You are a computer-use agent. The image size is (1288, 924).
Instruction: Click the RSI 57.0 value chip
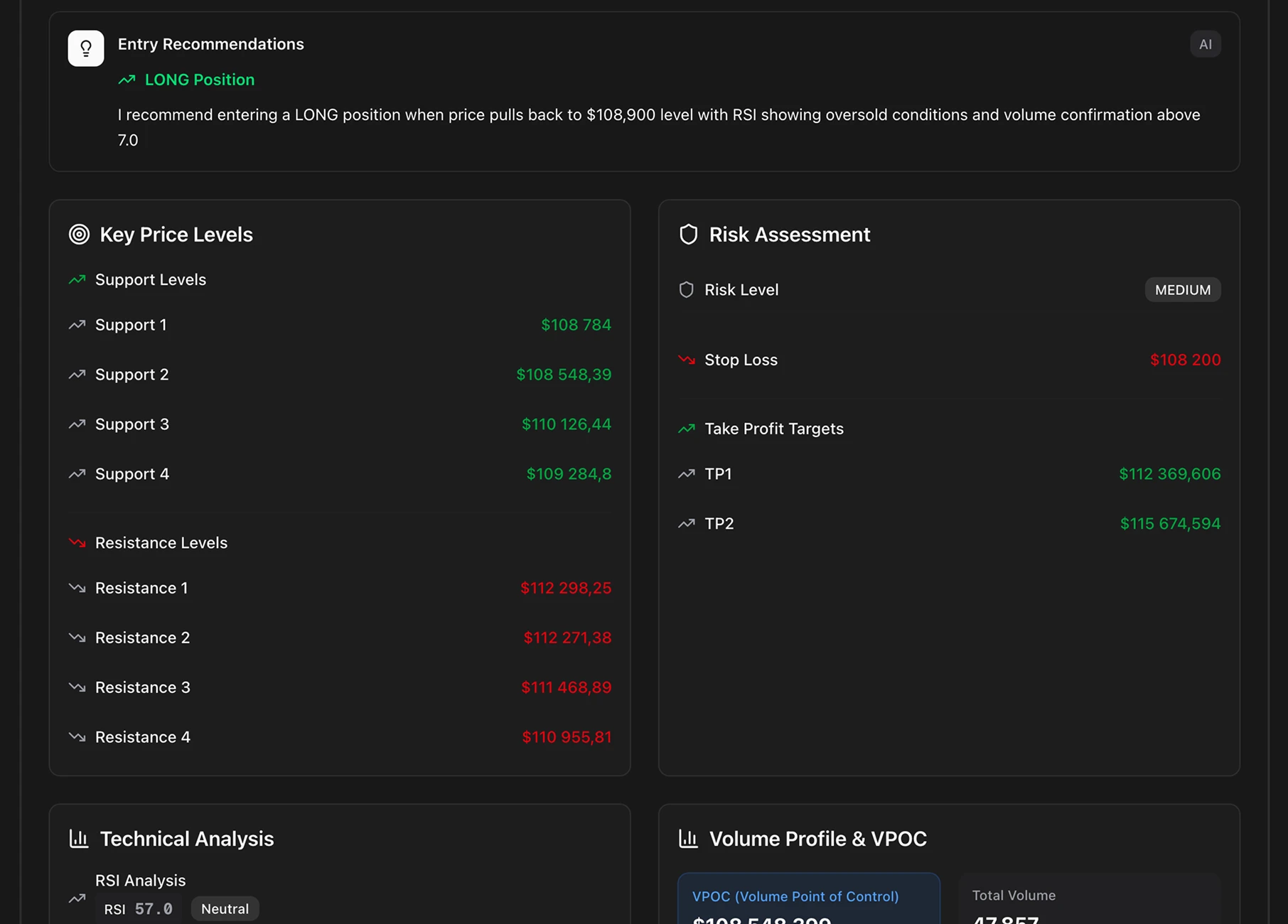pos(139,909)
